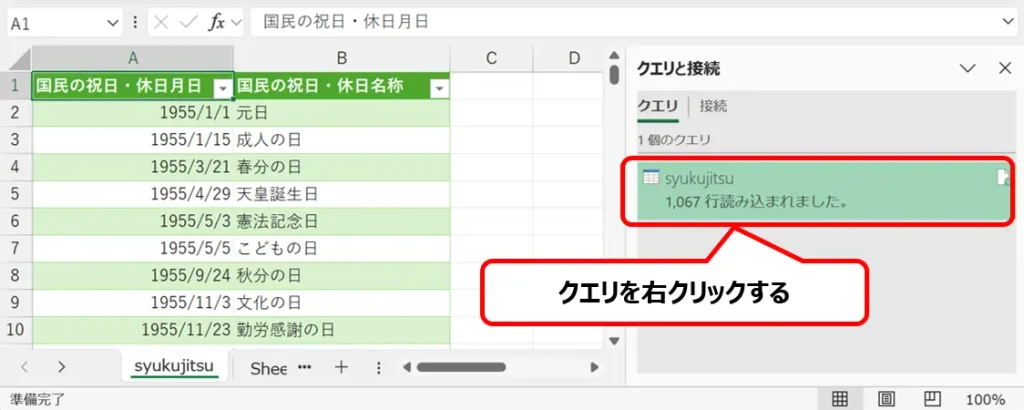
Task: Open the Insert Function fx button
Action: click(217, 22)
